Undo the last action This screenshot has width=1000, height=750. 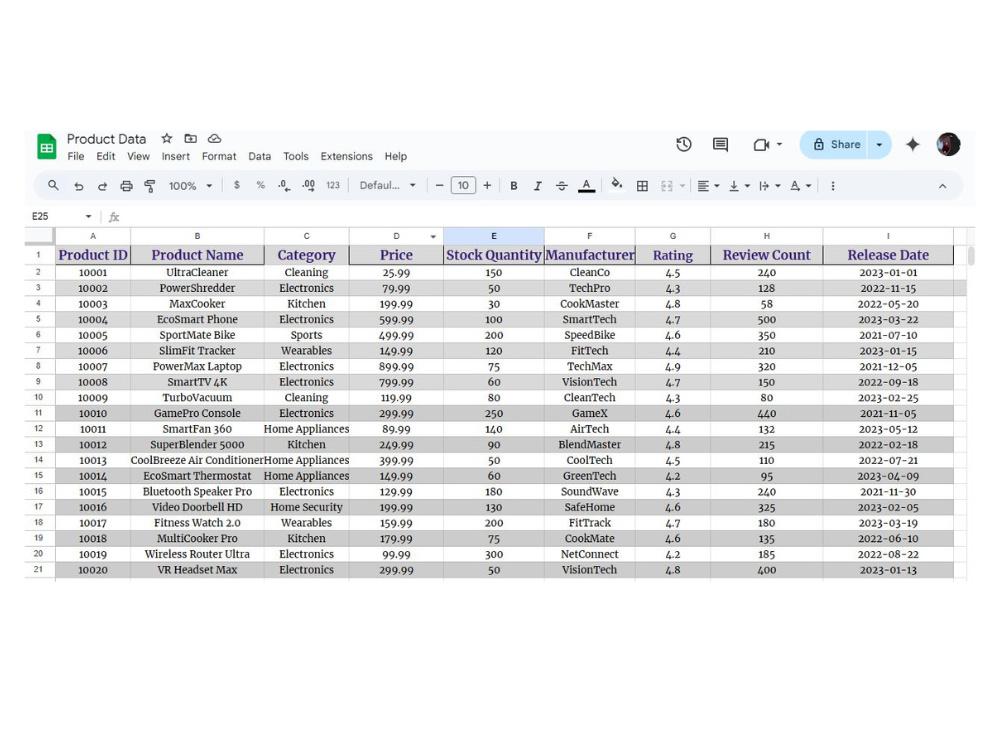(x=78, y=186)
